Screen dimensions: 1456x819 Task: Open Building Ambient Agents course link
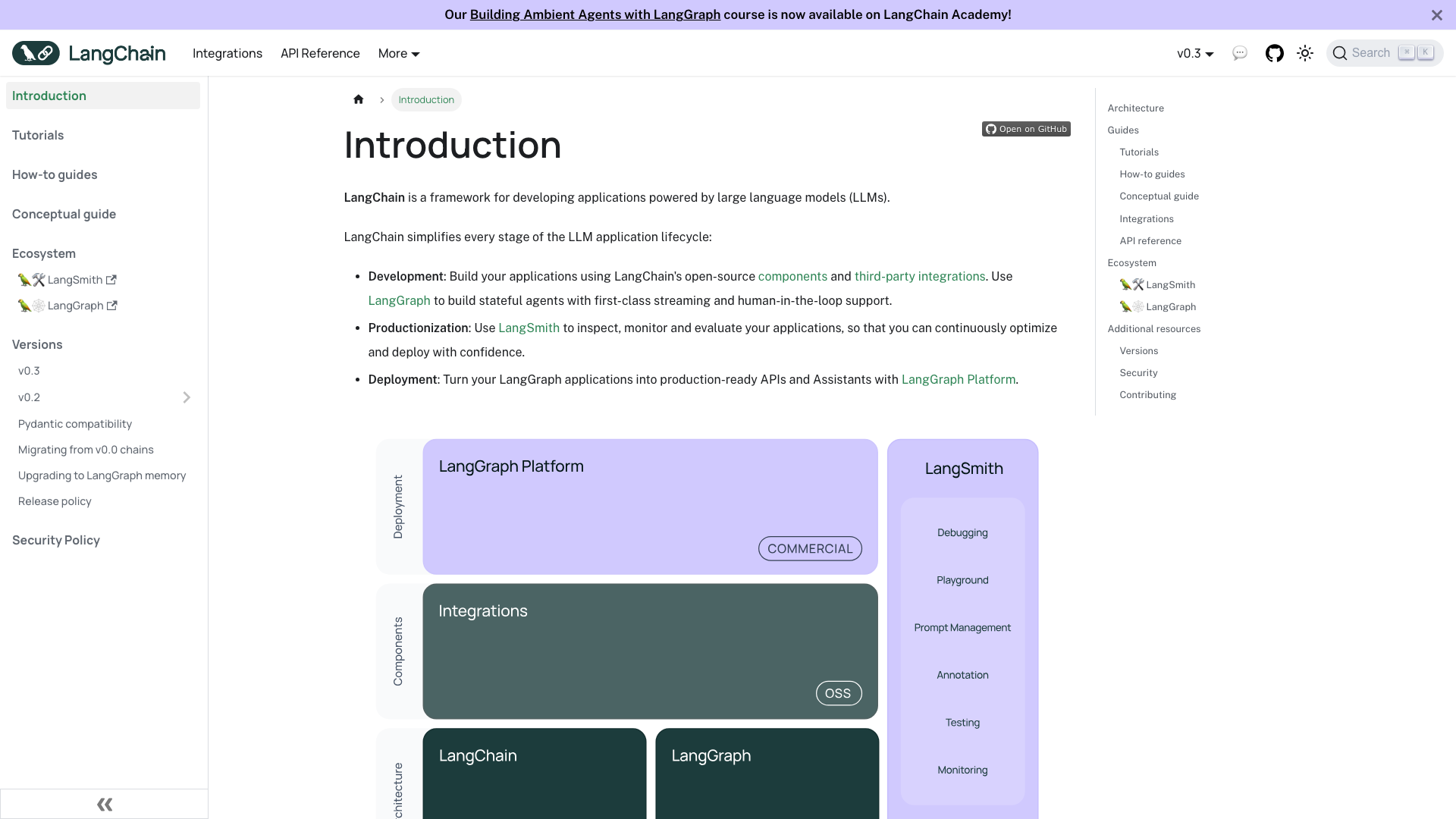point(595,14)
